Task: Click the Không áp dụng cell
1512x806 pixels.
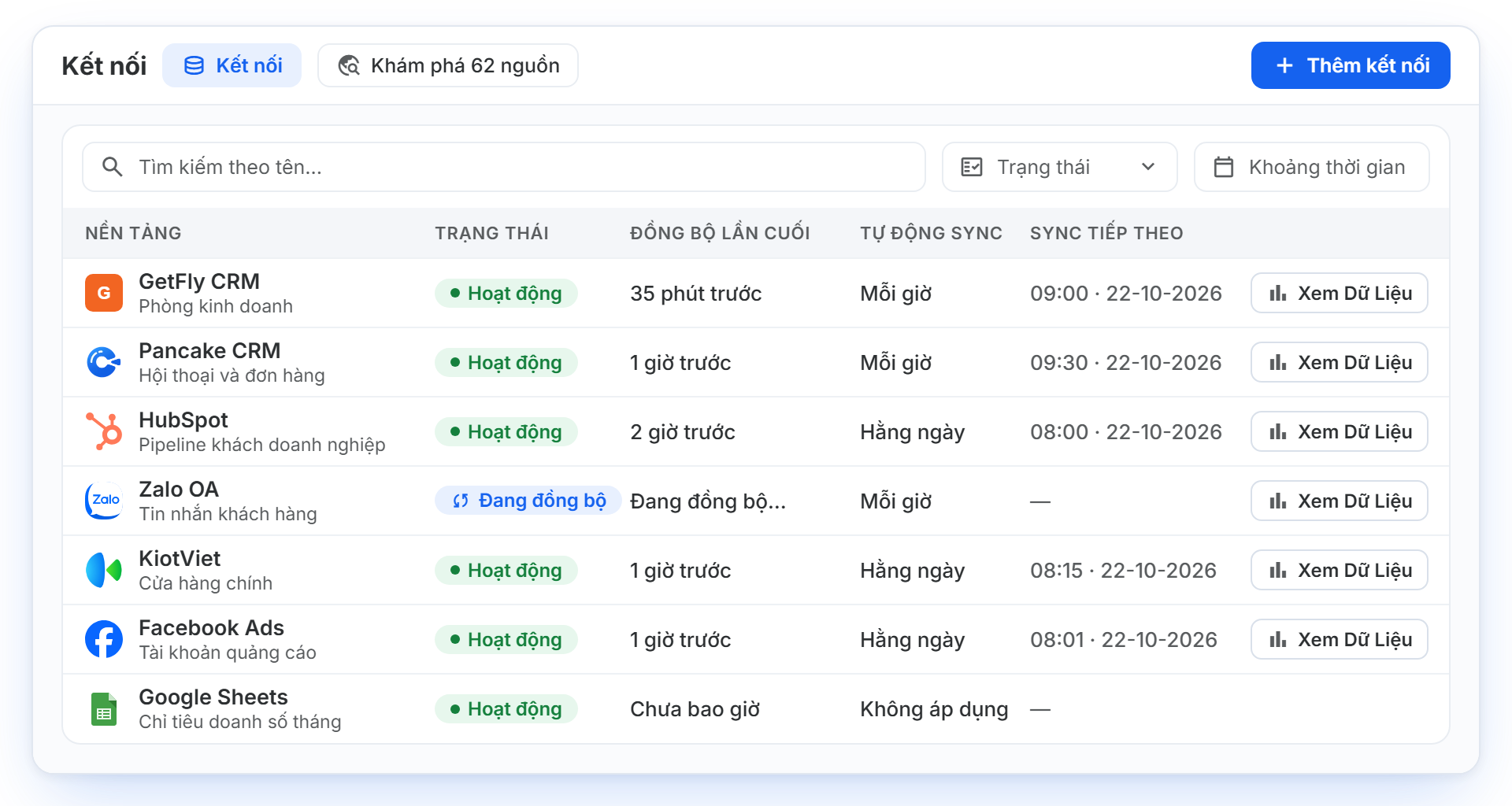Action: tap(934, 709)
